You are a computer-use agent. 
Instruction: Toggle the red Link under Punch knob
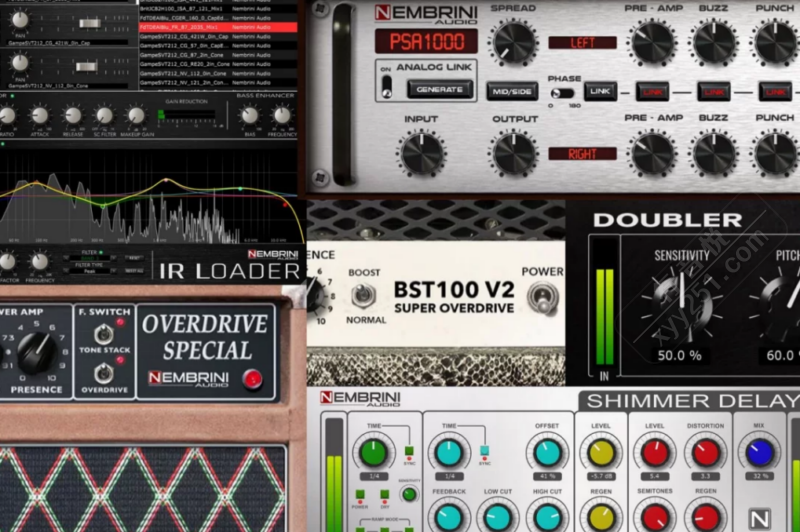775,92
